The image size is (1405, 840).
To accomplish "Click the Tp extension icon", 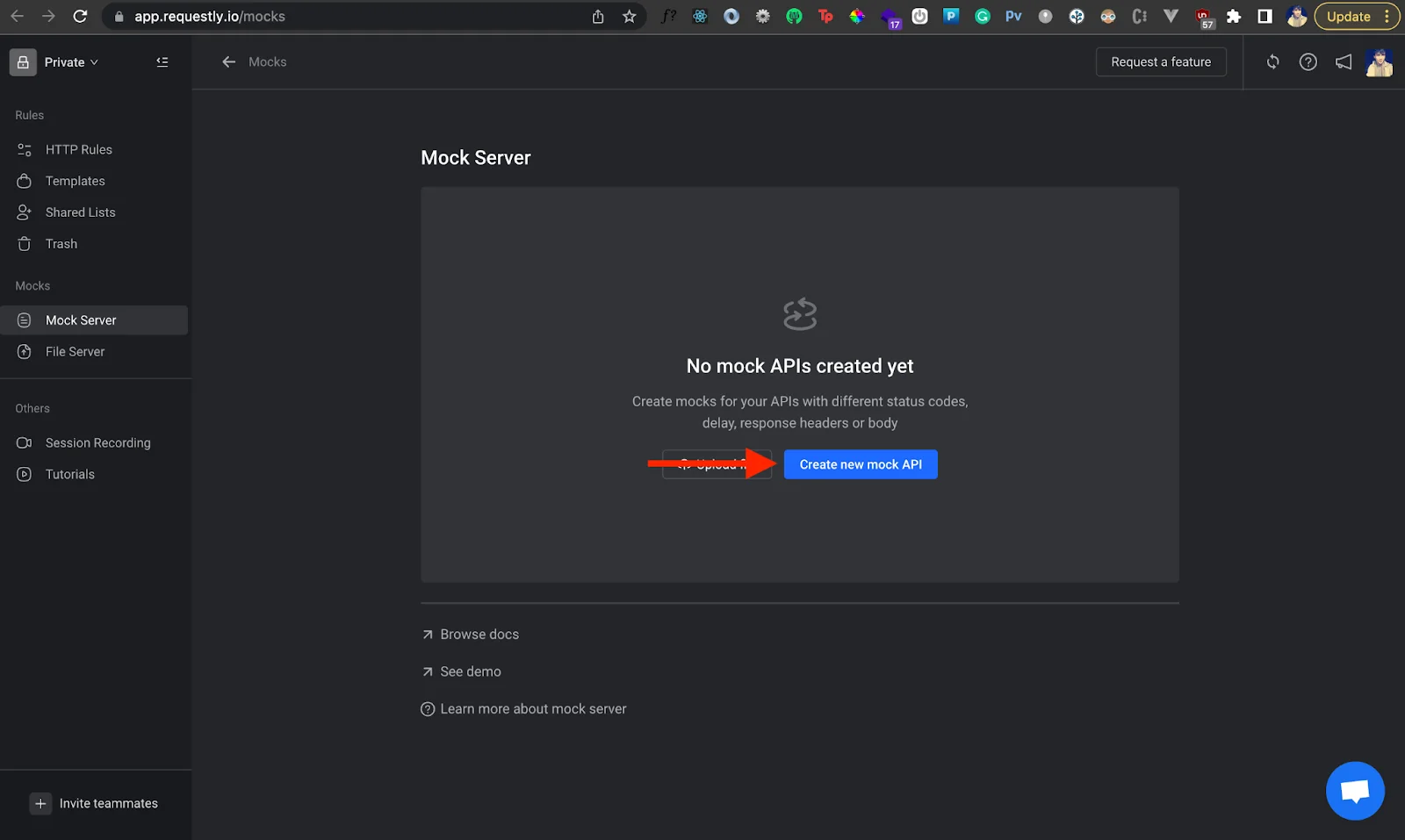I will point(825,16).
